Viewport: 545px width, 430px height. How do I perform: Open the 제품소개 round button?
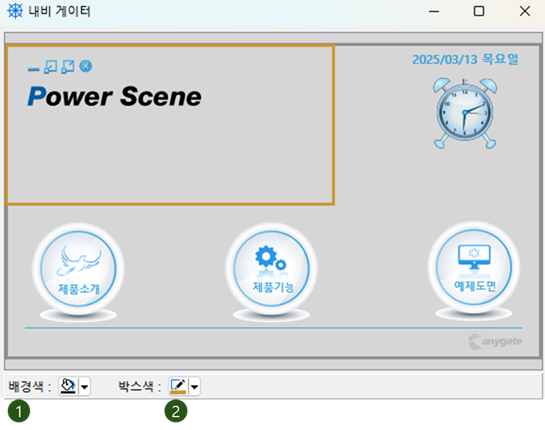pos(78,268)
